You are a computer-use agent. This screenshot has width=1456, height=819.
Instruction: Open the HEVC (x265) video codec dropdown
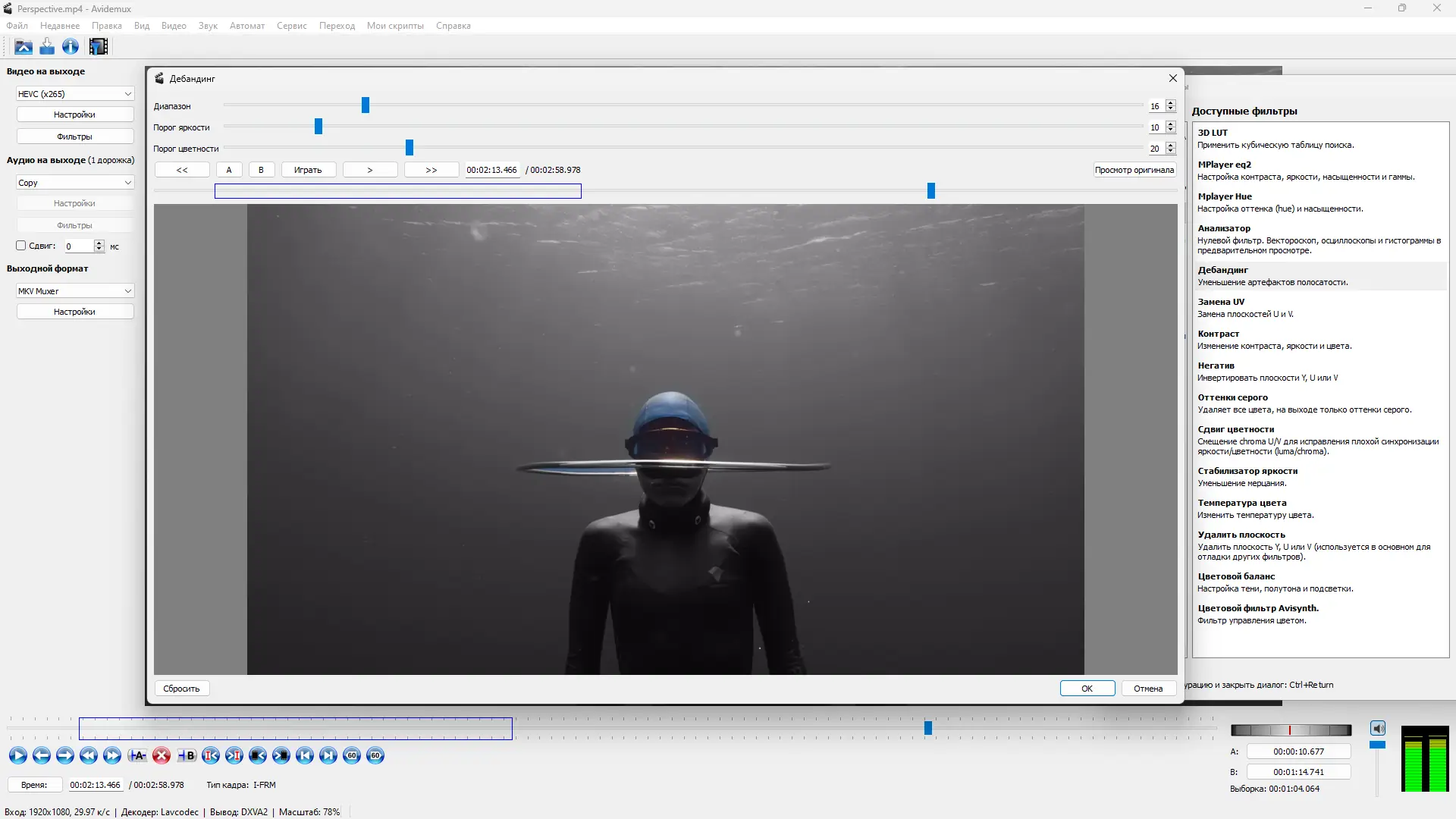(75, 94)
